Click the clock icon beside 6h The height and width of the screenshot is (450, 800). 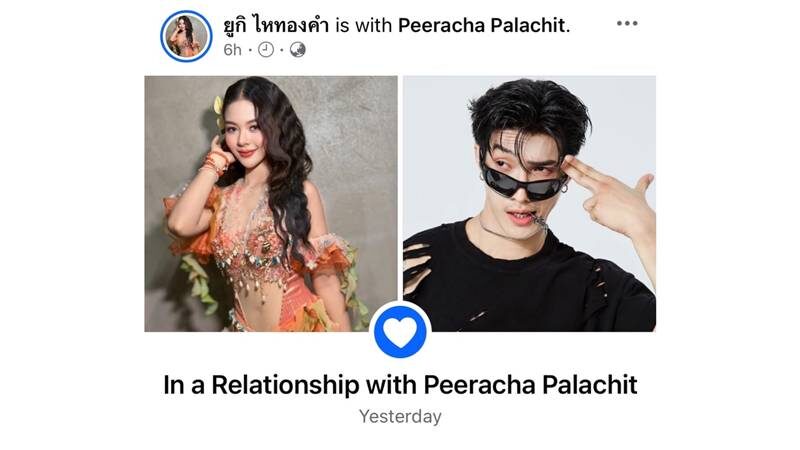click(x=266, y=49)
